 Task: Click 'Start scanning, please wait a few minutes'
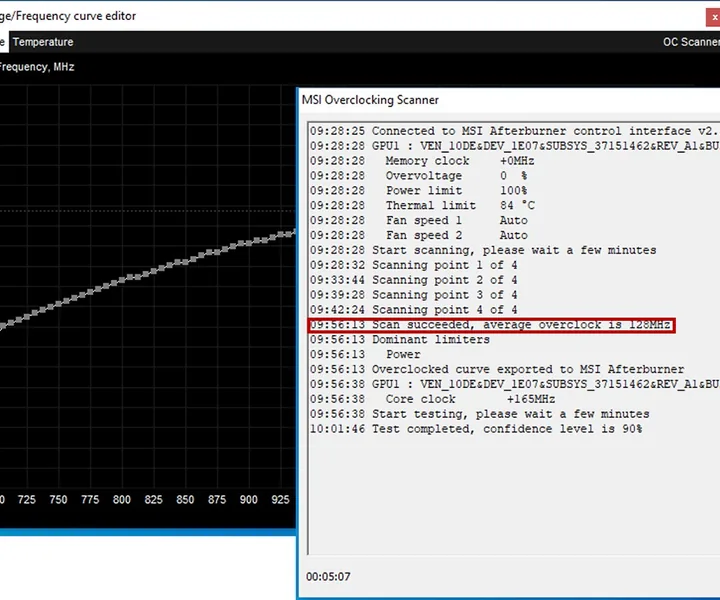pos(483,250)
